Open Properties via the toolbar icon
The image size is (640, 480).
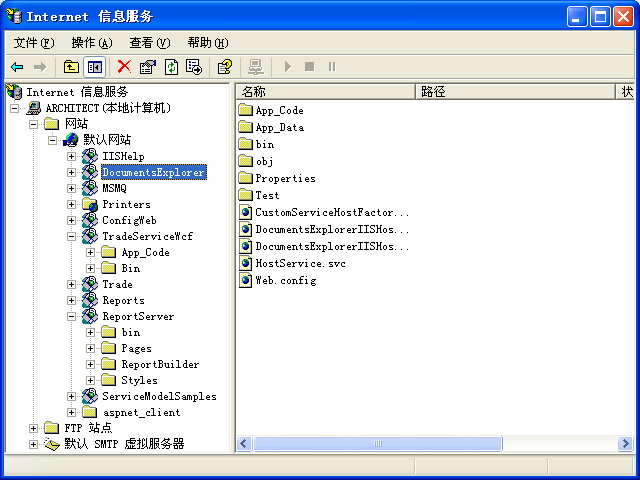coord(148,67)
